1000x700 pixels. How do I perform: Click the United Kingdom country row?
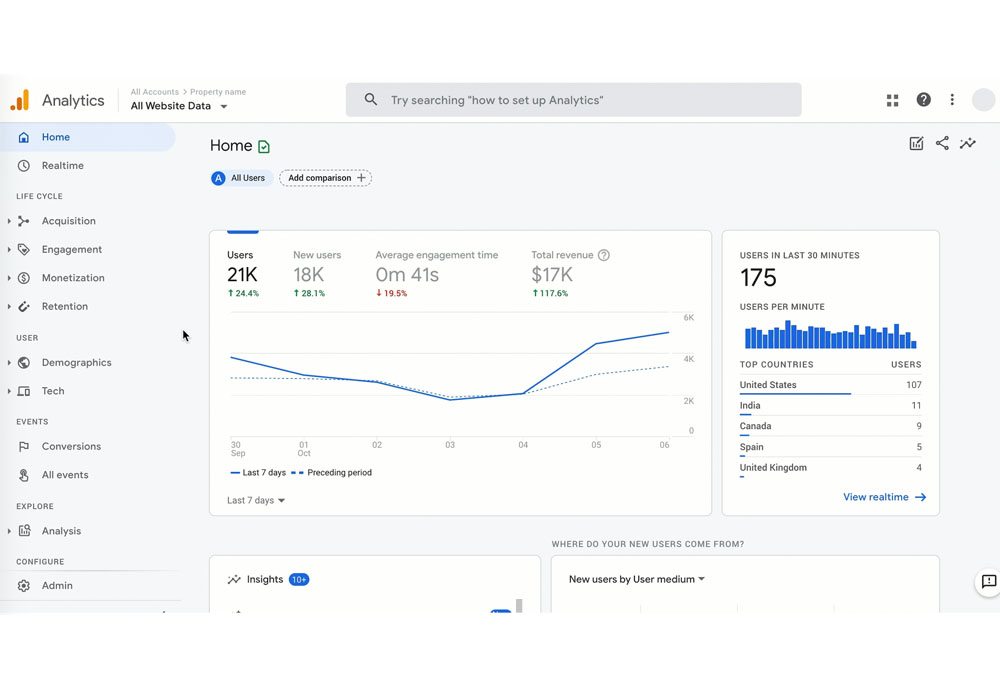830,468
